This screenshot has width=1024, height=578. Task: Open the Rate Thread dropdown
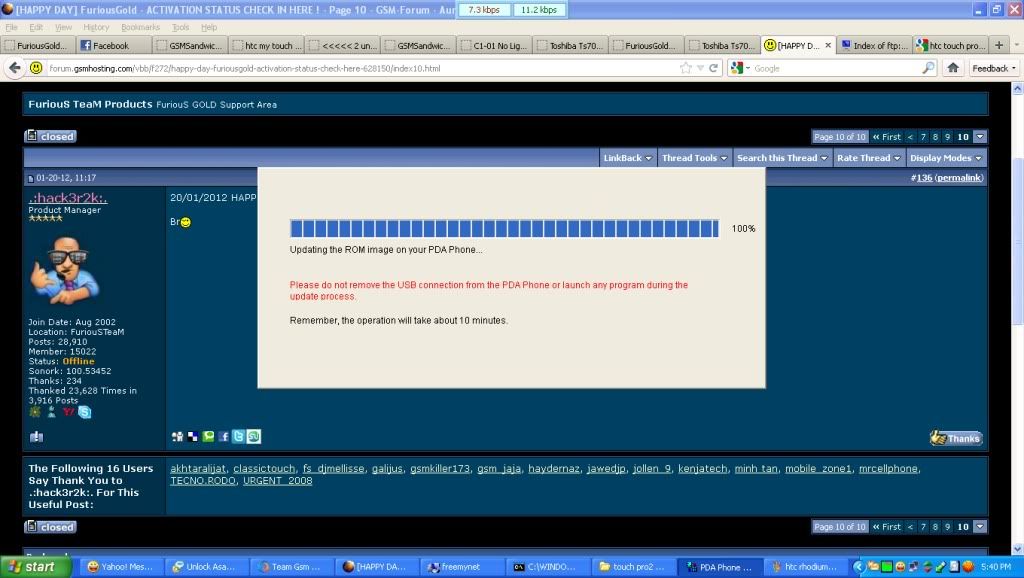click(869, 157)
